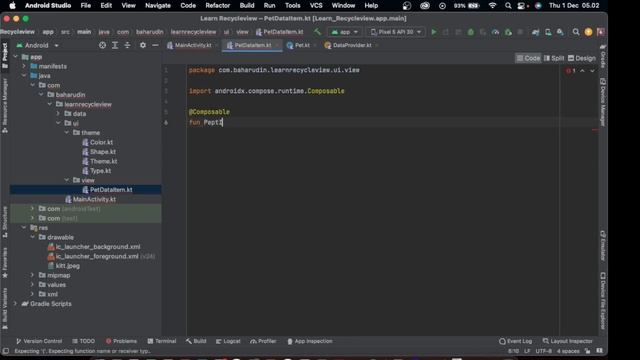Open the Device Manager toolbar icon
The height and width of the screenshot is (360, 640).
(x=548, y=32)
